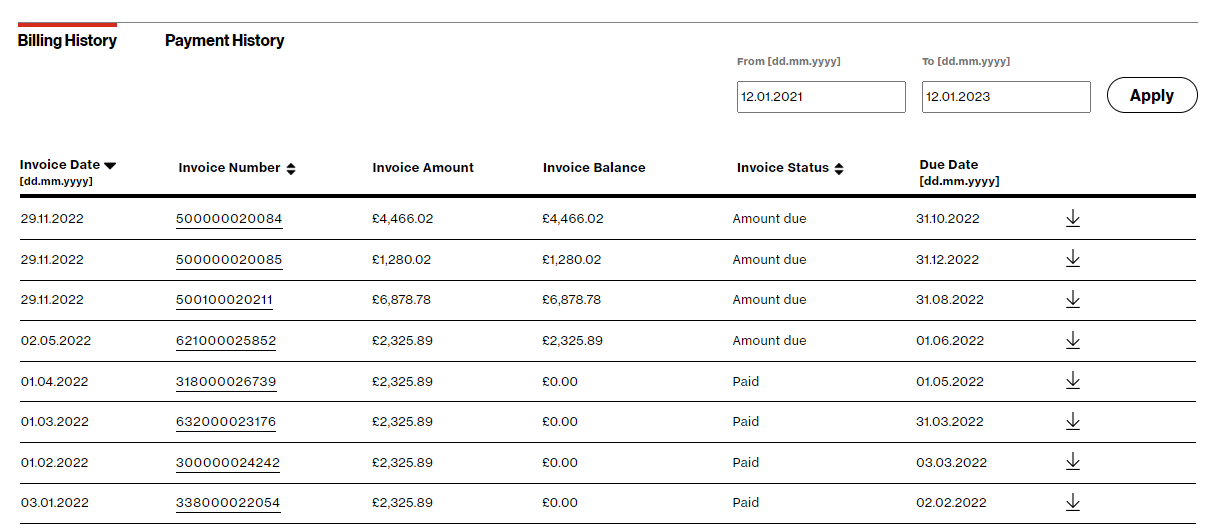Download invoice 621000025852
The width and height of the screenshot is (1210, 531).
(1073, 340)
